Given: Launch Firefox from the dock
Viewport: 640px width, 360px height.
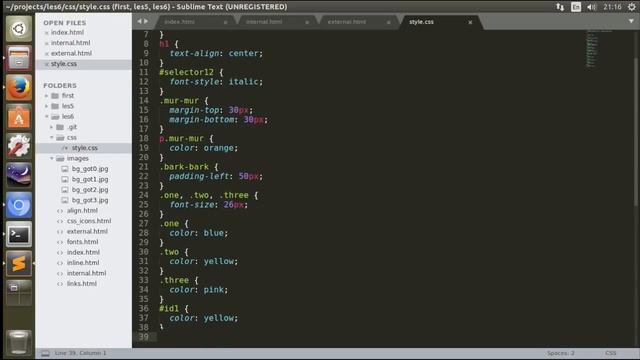Looking at the screenshot, I should point(19,87).
